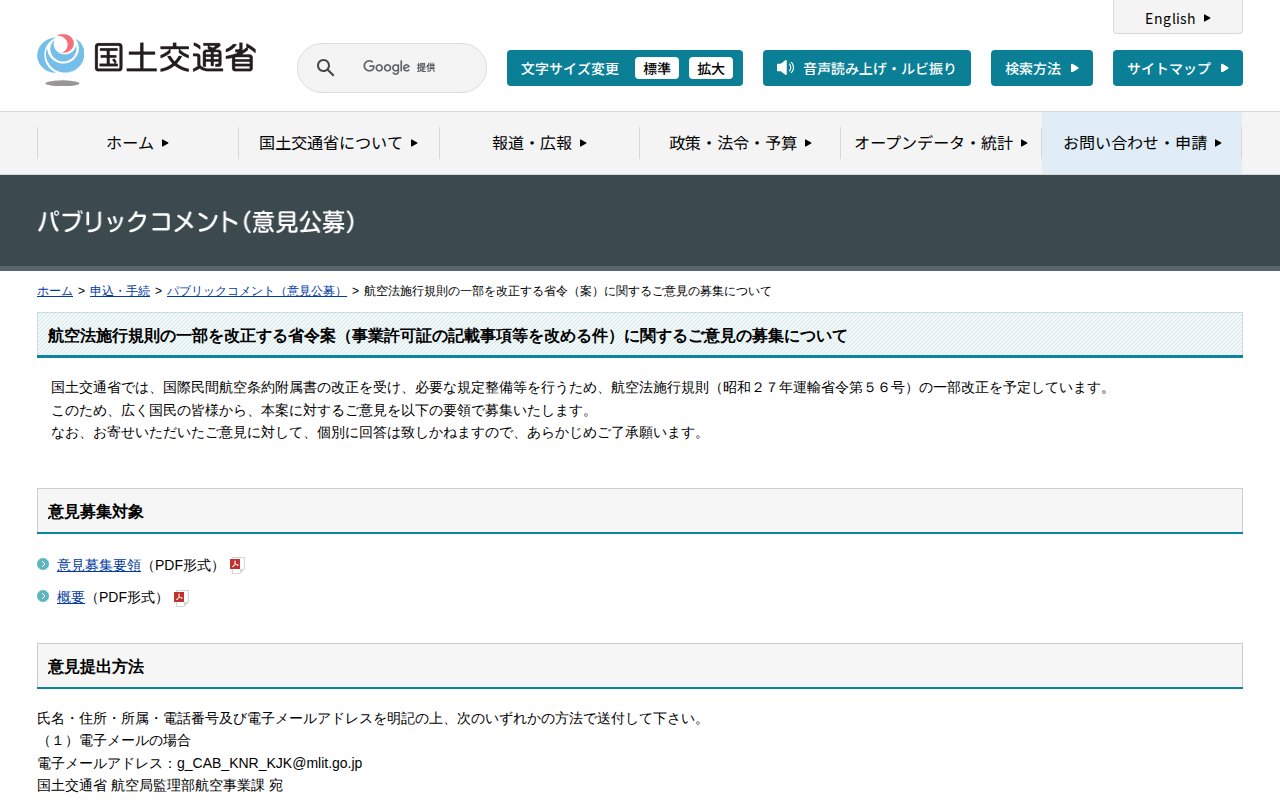Open the 概要 PDF link

(x=71, y=597)
